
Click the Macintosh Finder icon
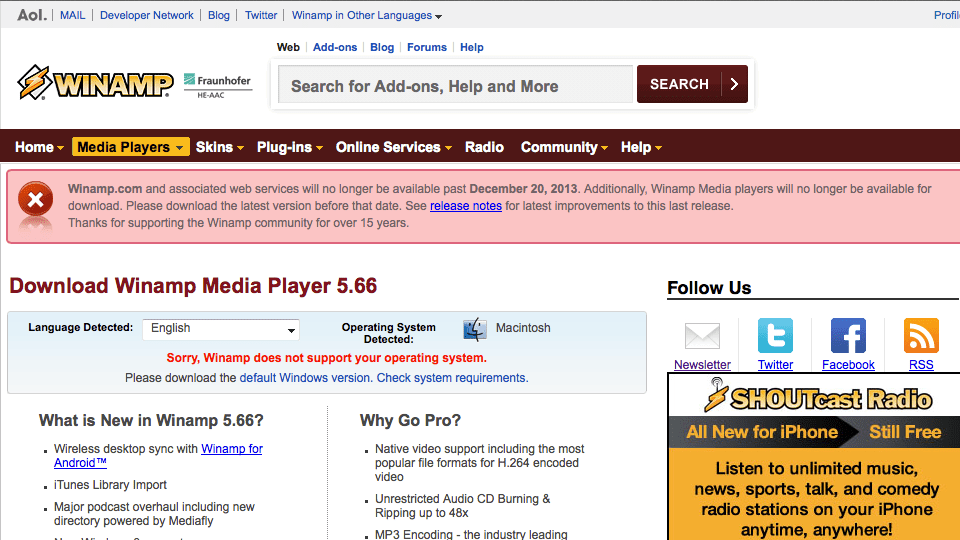pyautogui.click(x=474, y=329)
